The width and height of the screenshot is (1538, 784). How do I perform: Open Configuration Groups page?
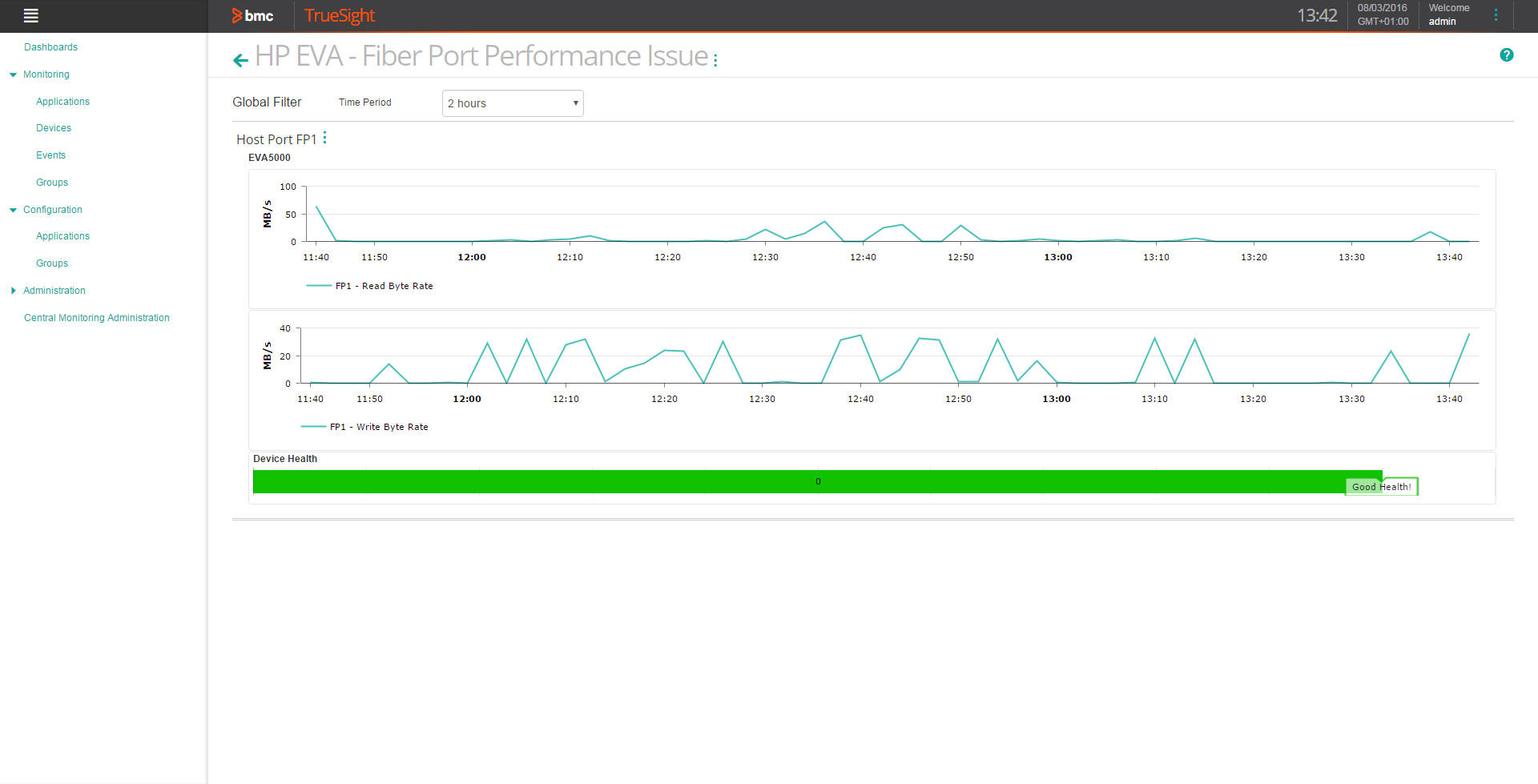pyautogui.click(x=52, y=263)
